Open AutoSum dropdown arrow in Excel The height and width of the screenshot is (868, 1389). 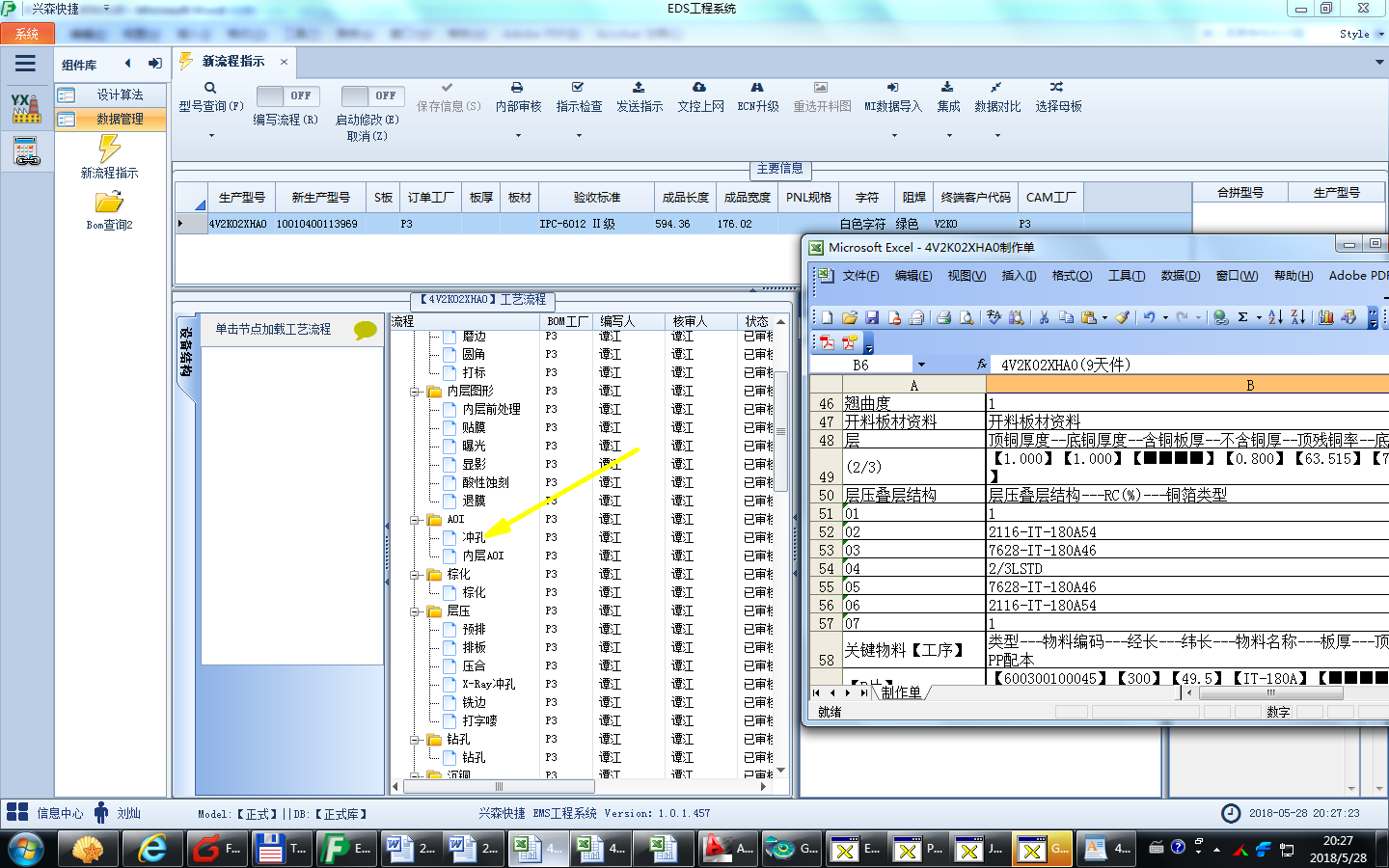(x=1259, y=317)
